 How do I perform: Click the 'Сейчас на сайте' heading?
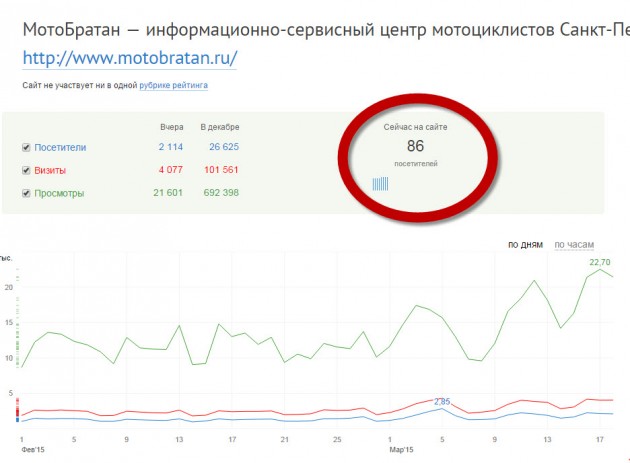(x=414, y=128)
